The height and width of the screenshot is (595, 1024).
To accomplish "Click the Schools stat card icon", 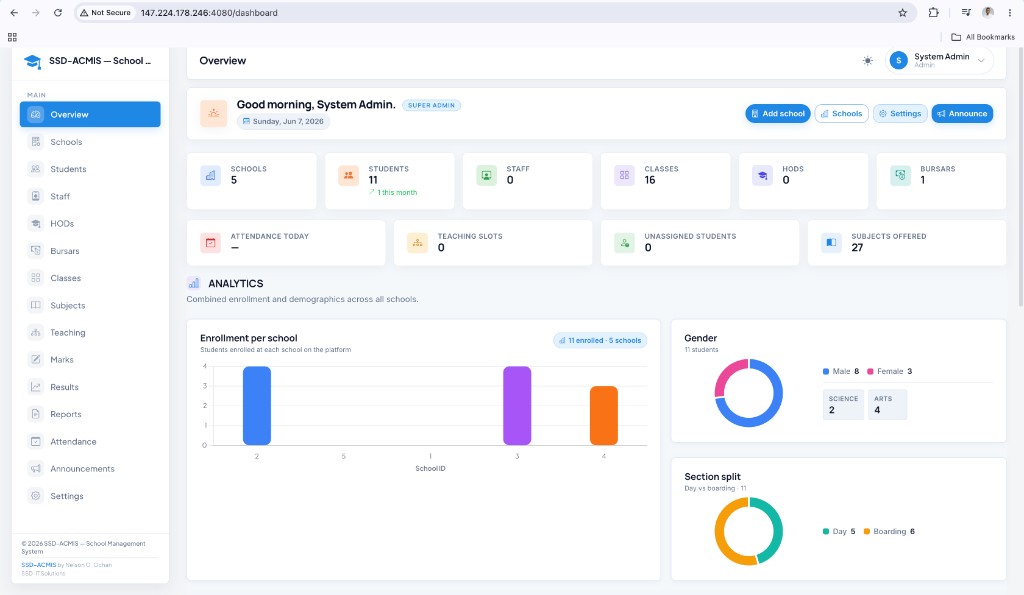I will (210, 175).
